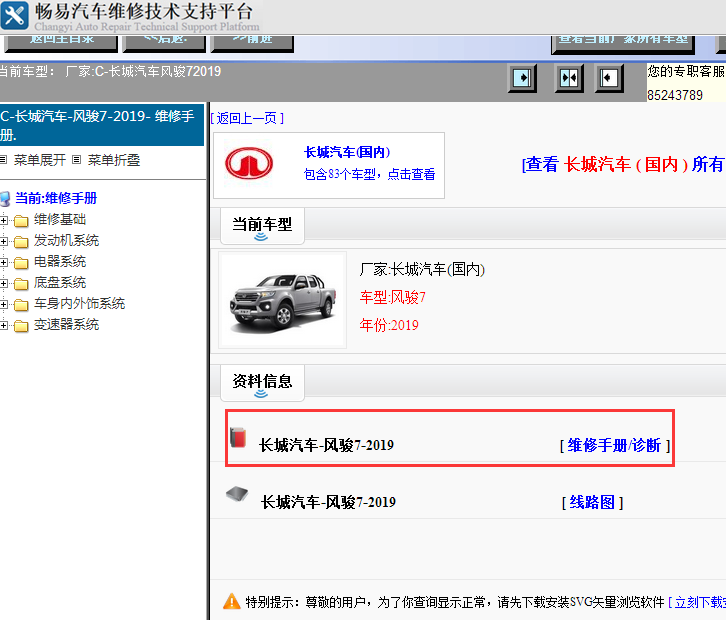Click the >>前进 forward button
Viewport: 726px width, 620px height.
point(252,43)
